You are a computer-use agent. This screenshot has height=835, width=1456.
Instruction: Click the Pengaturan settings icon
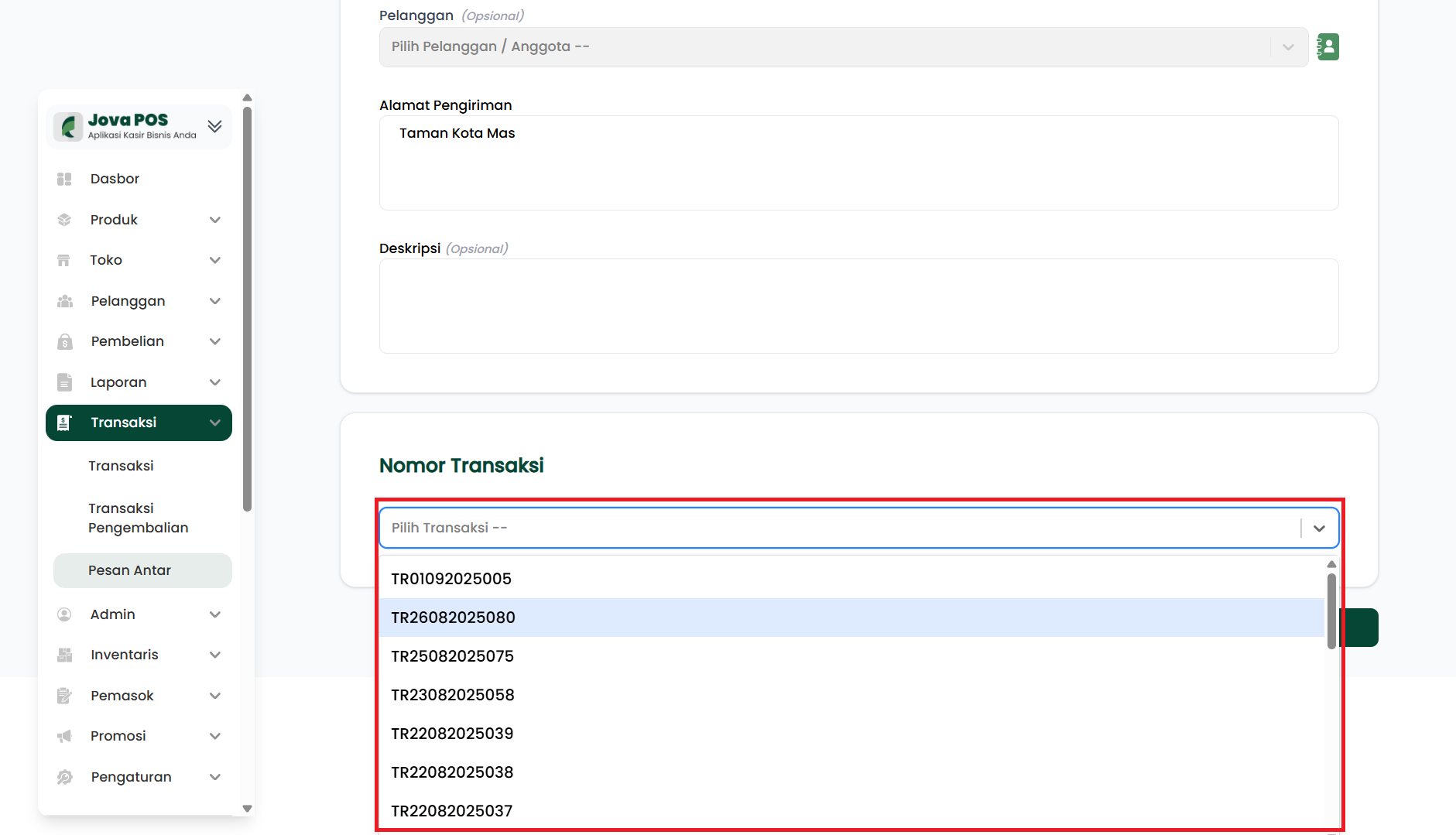tap(64, 777)
